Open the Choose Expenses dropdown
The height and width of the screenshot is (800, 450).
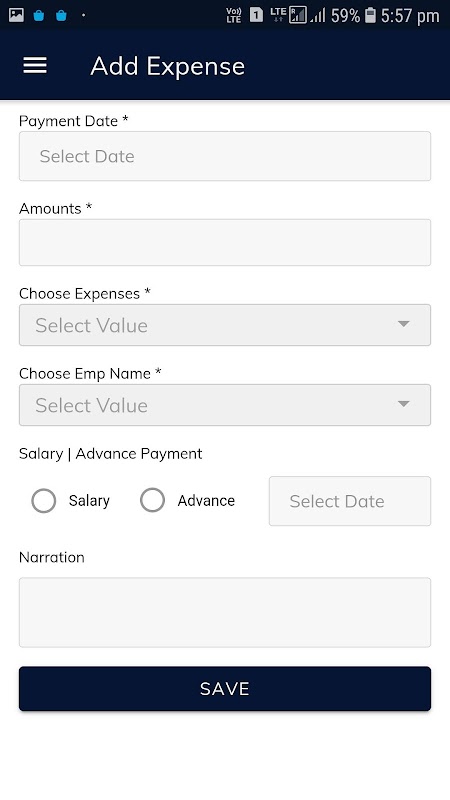(225, 325)
